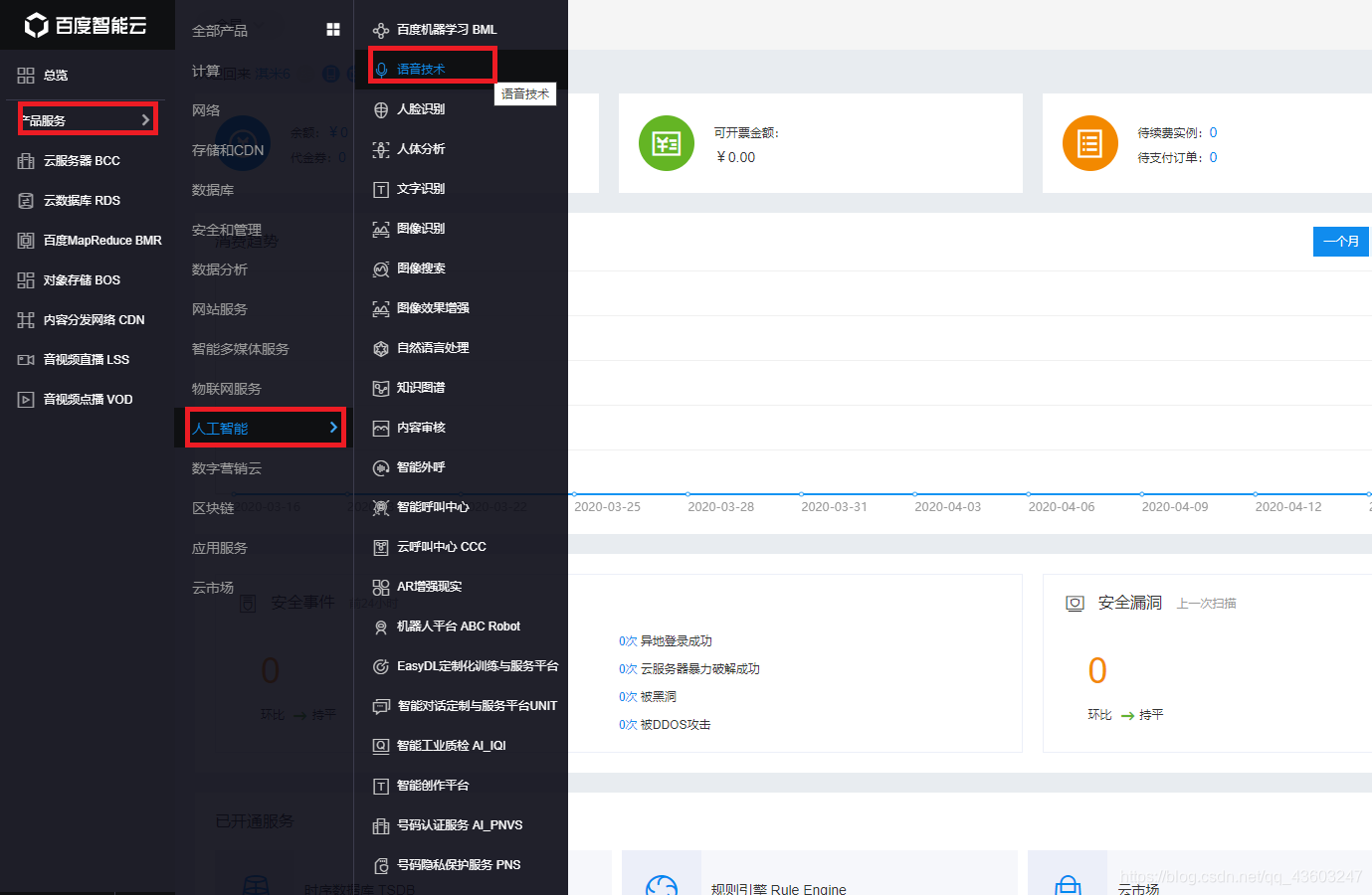Open 智能工业质检 AI_IQI
Viewport: 1372px width, 895px height.
(x=452, y=746)
